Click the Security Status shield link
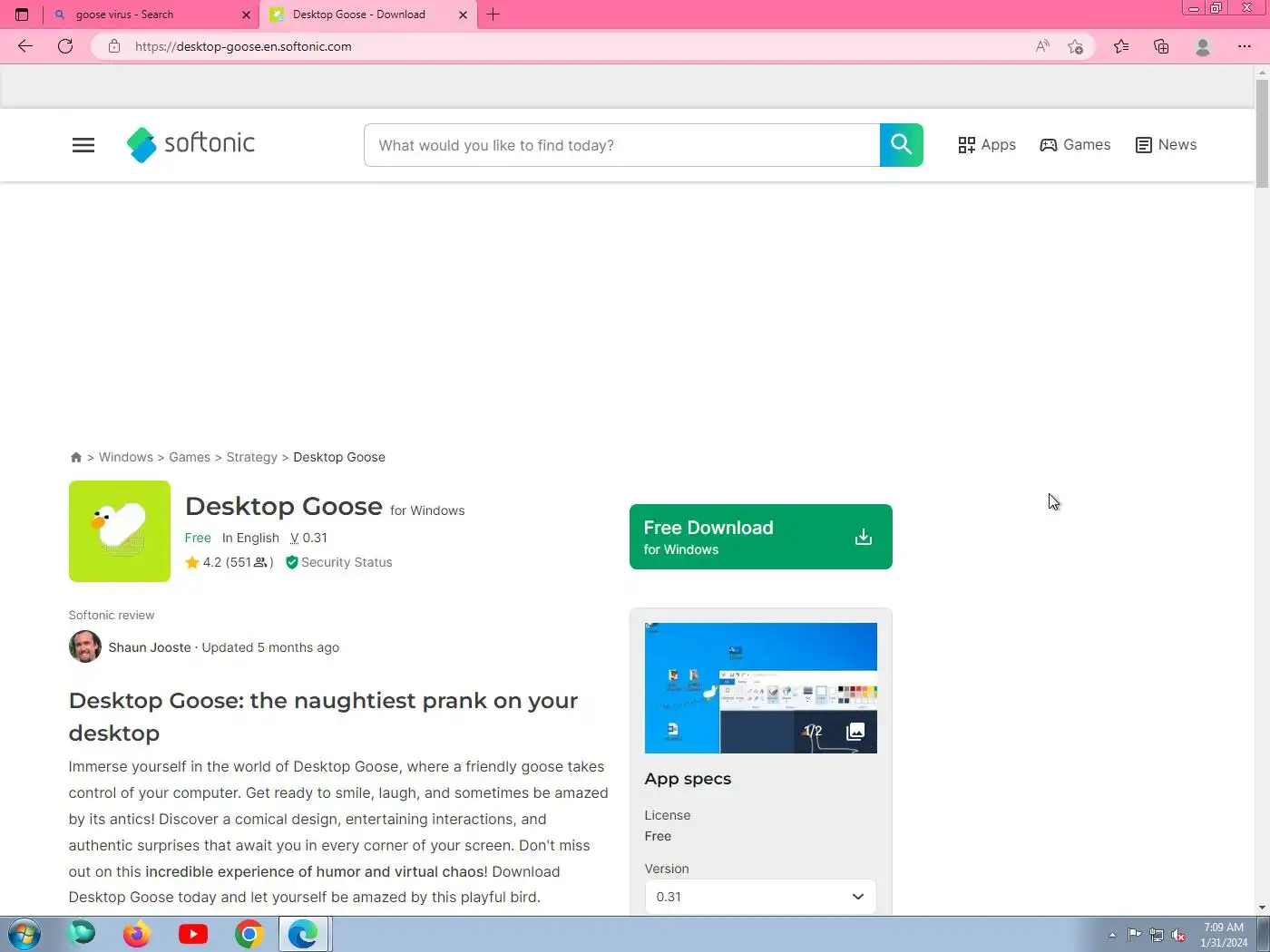The image size is (1270, 952). coord(339,562)
